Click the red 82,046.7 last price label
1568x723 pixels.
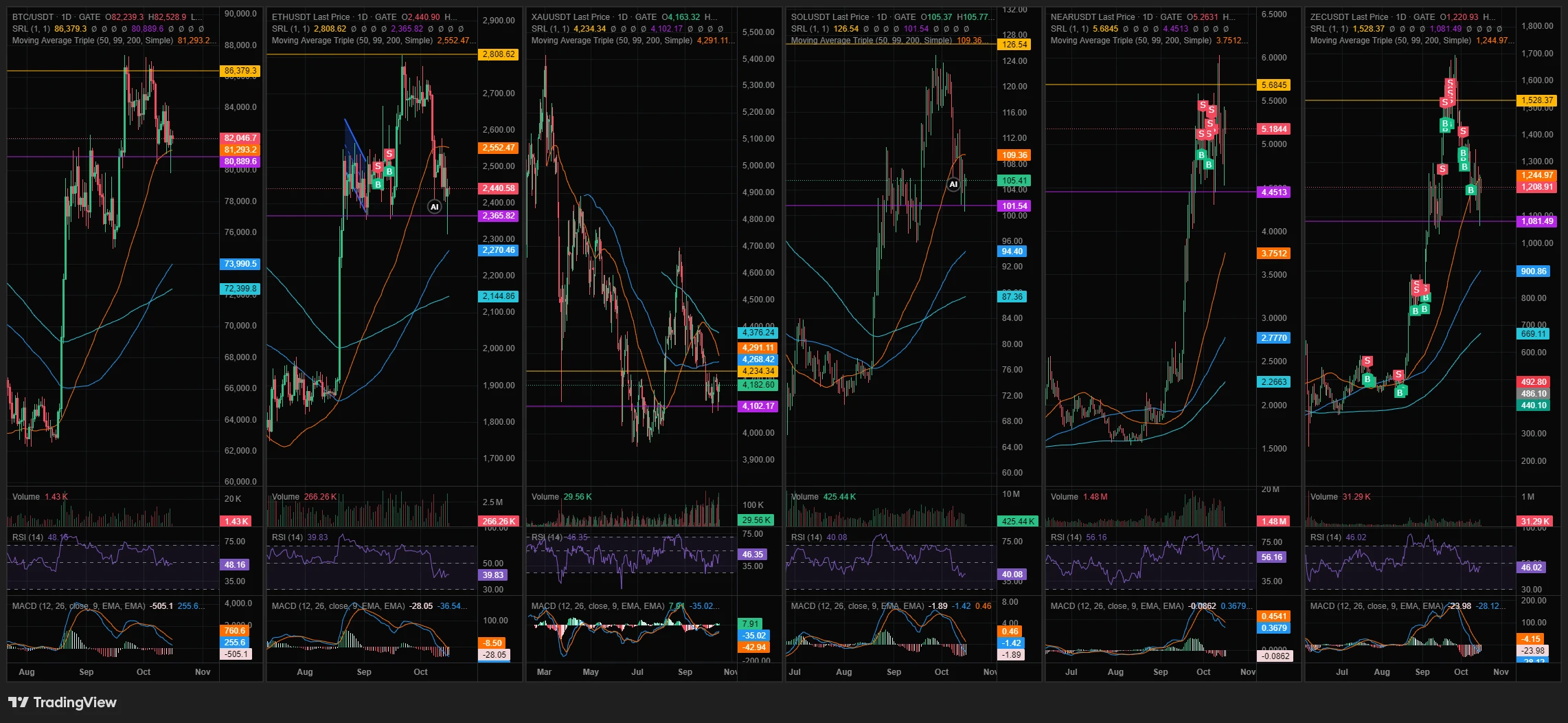click(x=240, y=138)
